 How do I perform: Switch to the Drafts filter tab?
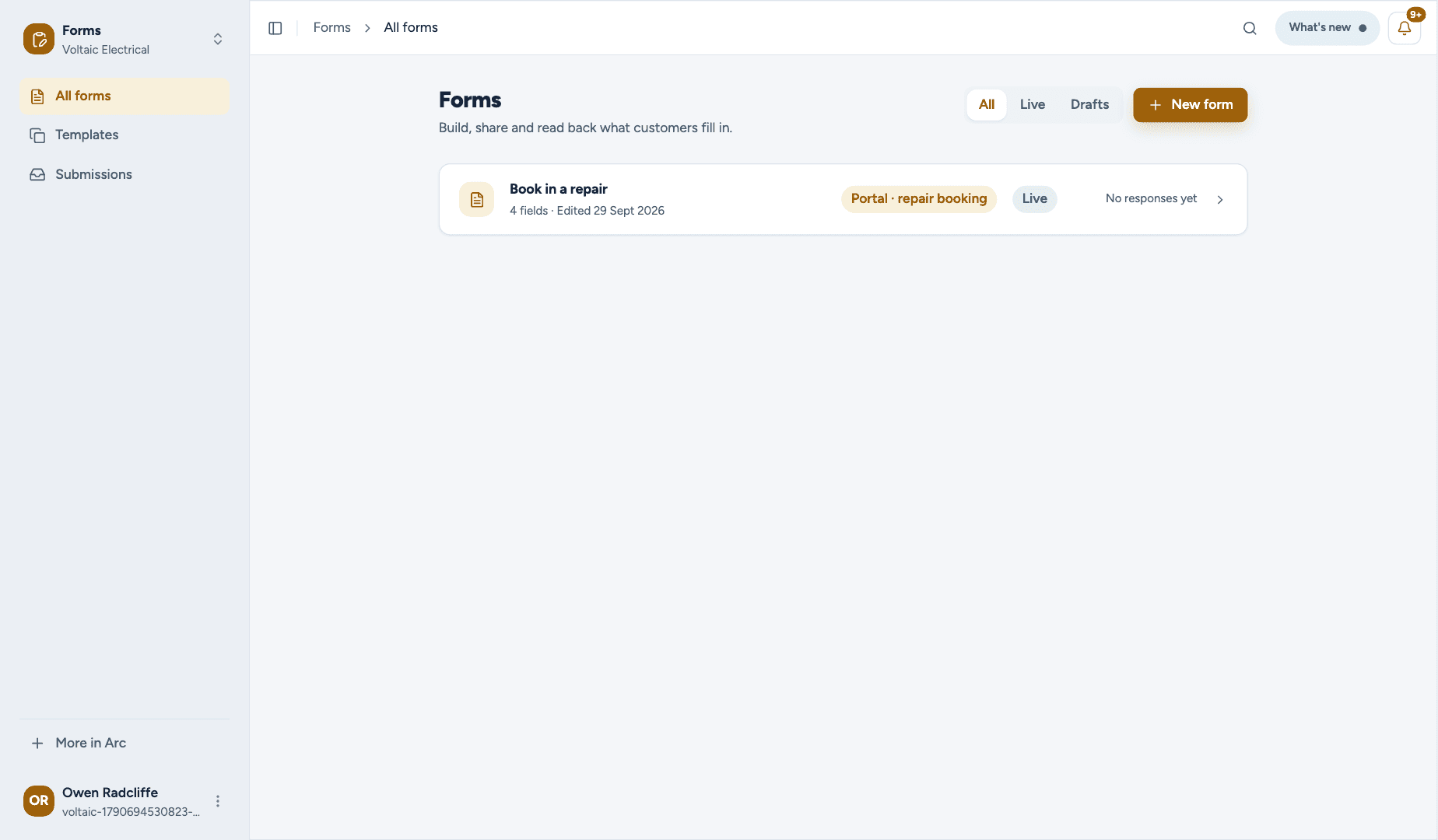1090,105
